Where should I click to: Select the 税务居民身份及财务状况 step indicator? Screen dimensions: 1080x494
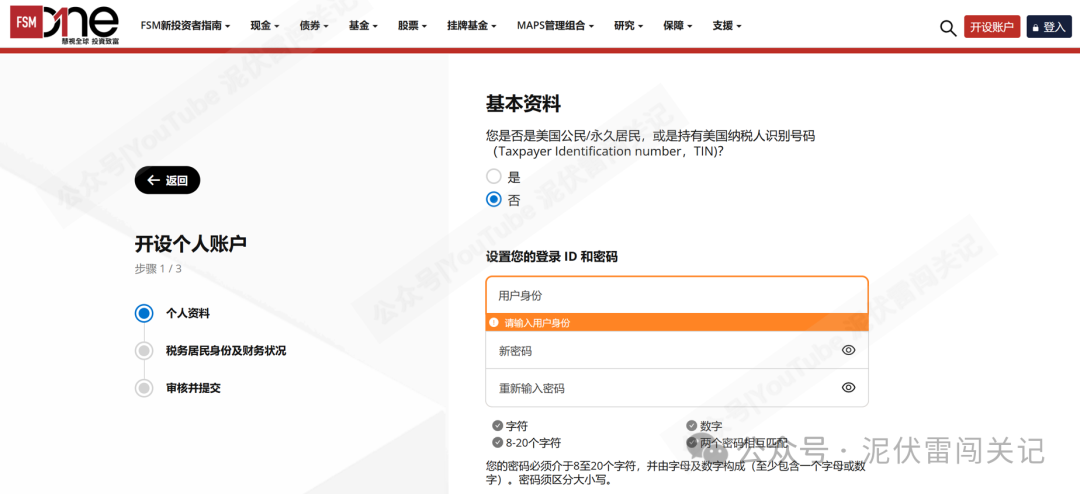[143, 351]
